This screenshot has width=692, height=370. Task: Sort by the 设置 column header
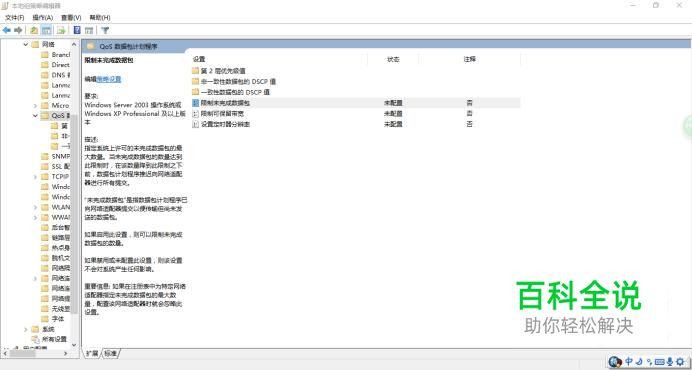click(199, 59)
